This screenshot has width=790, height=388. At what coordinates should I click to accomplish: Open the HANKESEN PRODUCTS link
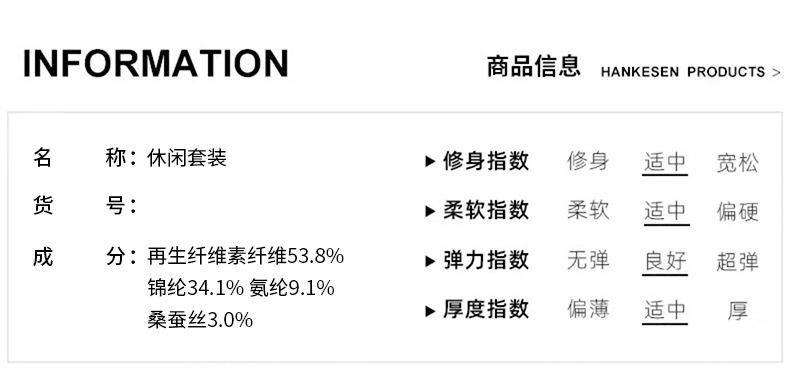(683, 72)
